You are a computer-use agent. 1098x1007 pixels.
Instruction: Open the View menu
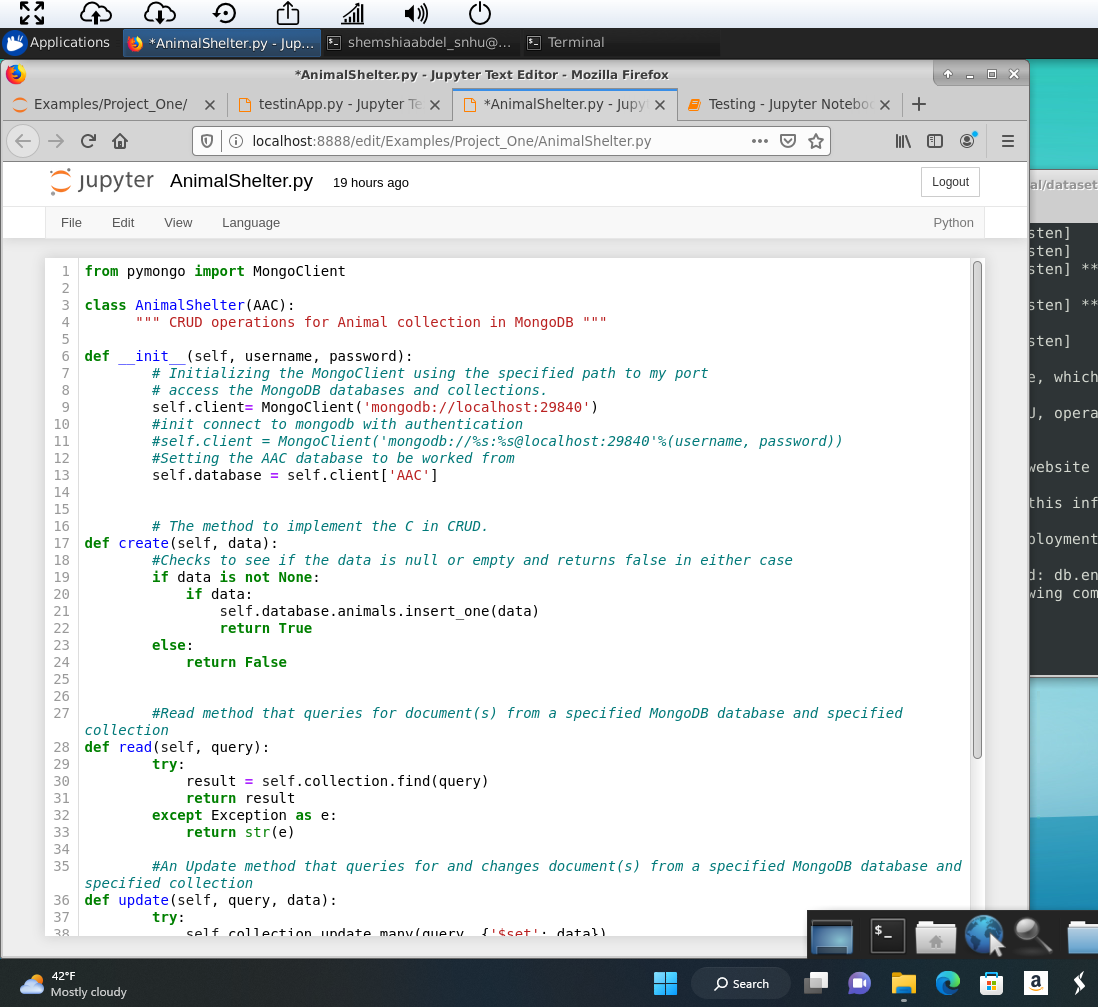(178, 223)
